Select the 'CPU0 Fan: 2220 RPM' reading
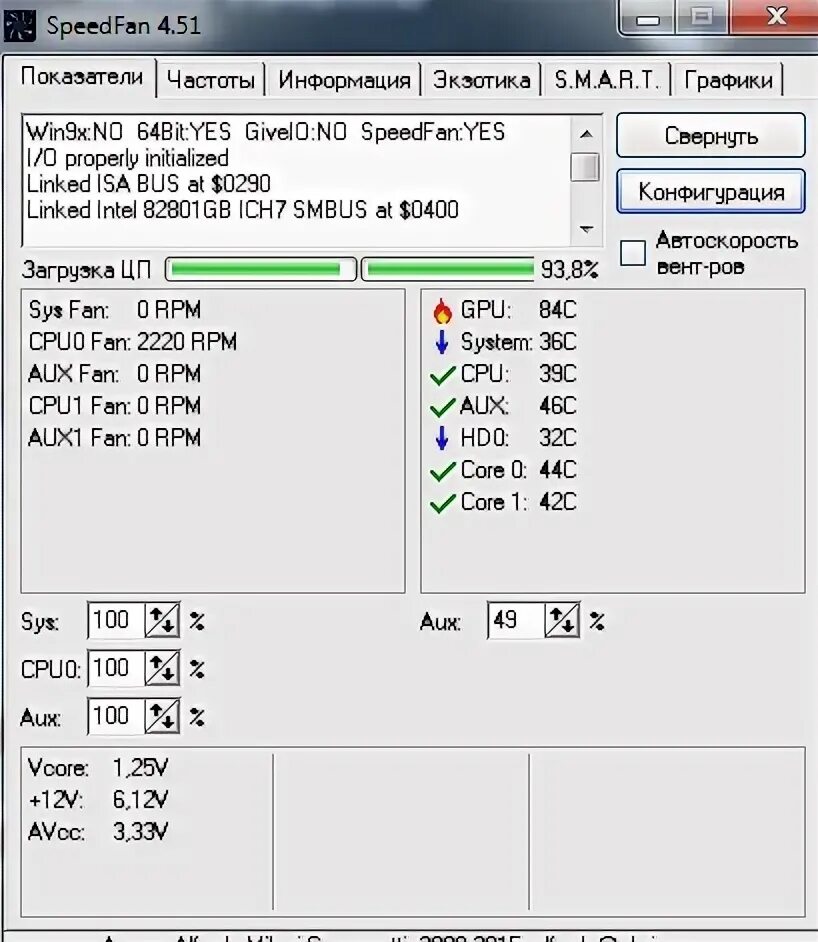Viewport: 818px width, 942px height. click(x=132, y=342)
